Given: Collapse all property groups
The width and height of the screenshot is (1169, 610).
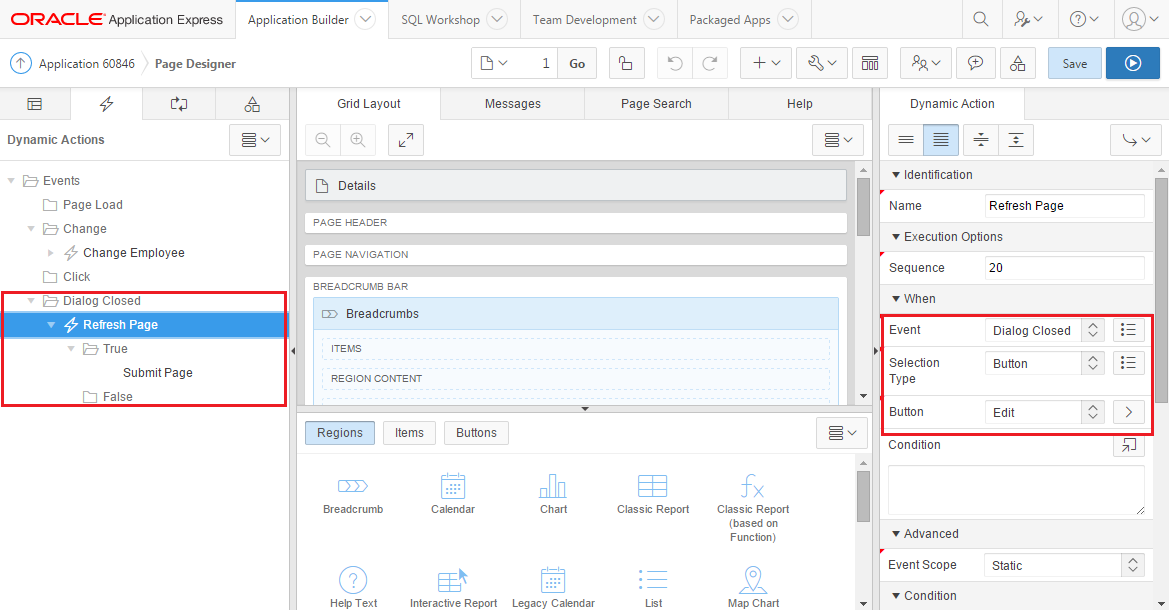Looking at the screenshot, I should (x=1016, y=140).
